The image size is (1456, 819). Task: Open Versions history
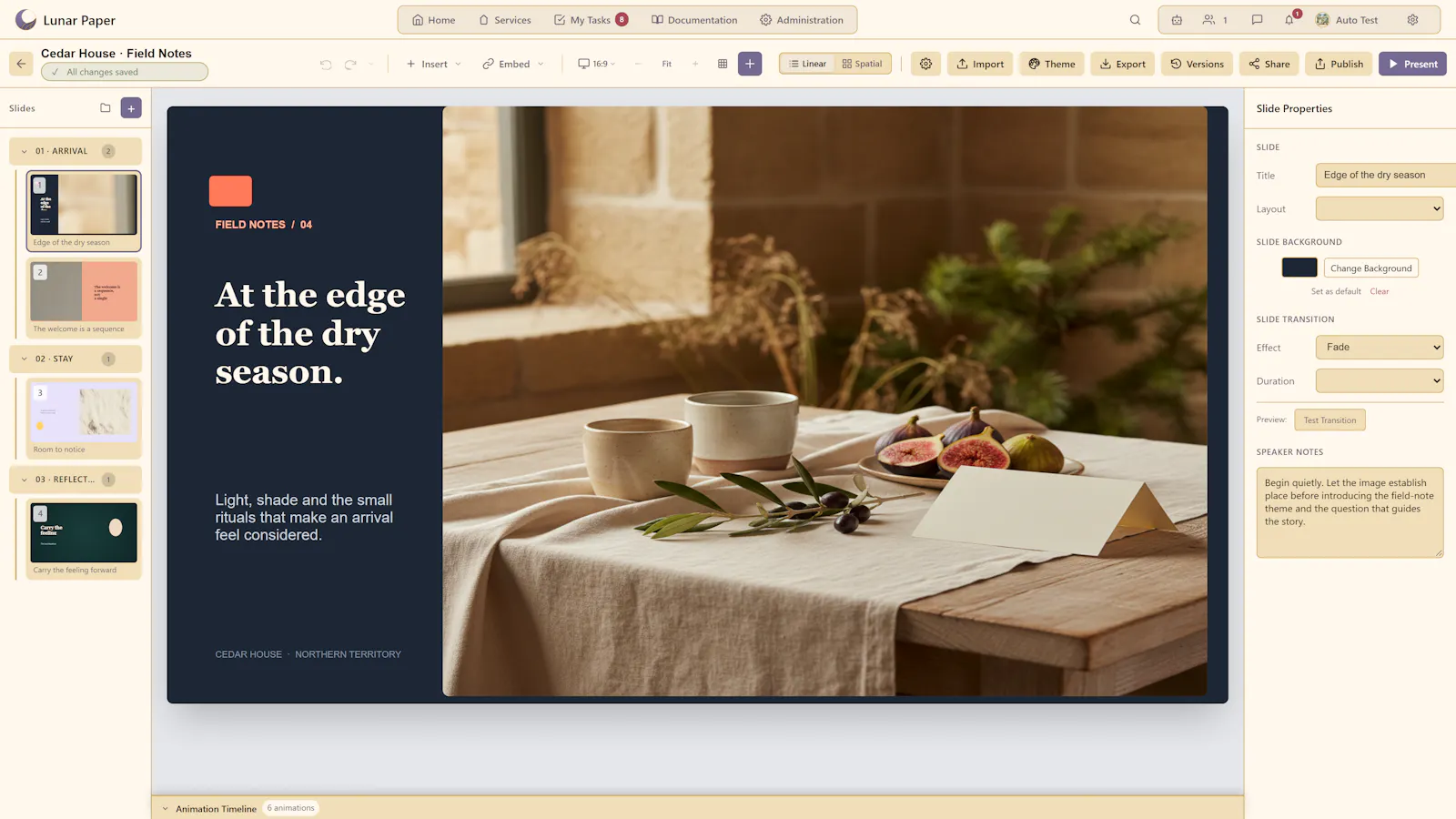pyautogui.click(x=1197, y=64)
